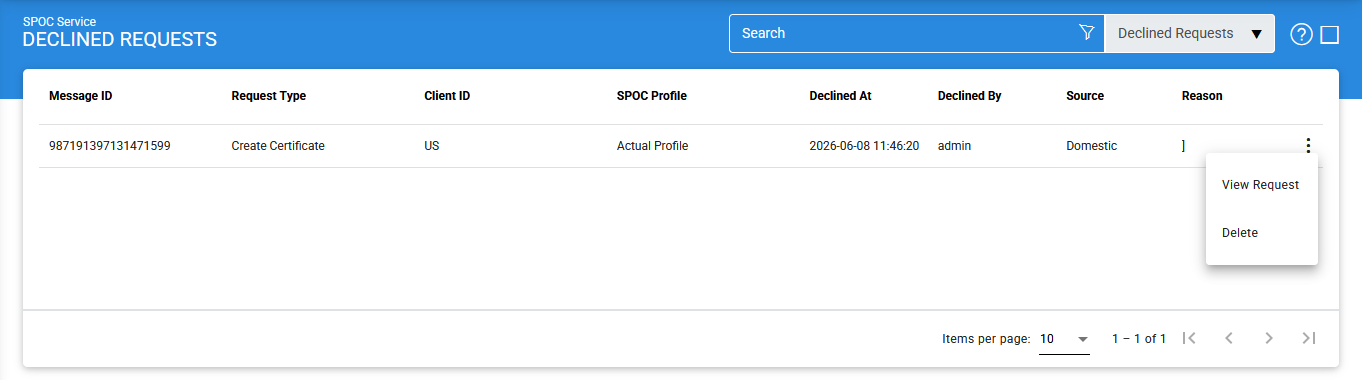Click the 2026-06-08 11:46:20 timestamp
Screen dimensions: 1362x380
click(865, 146)
